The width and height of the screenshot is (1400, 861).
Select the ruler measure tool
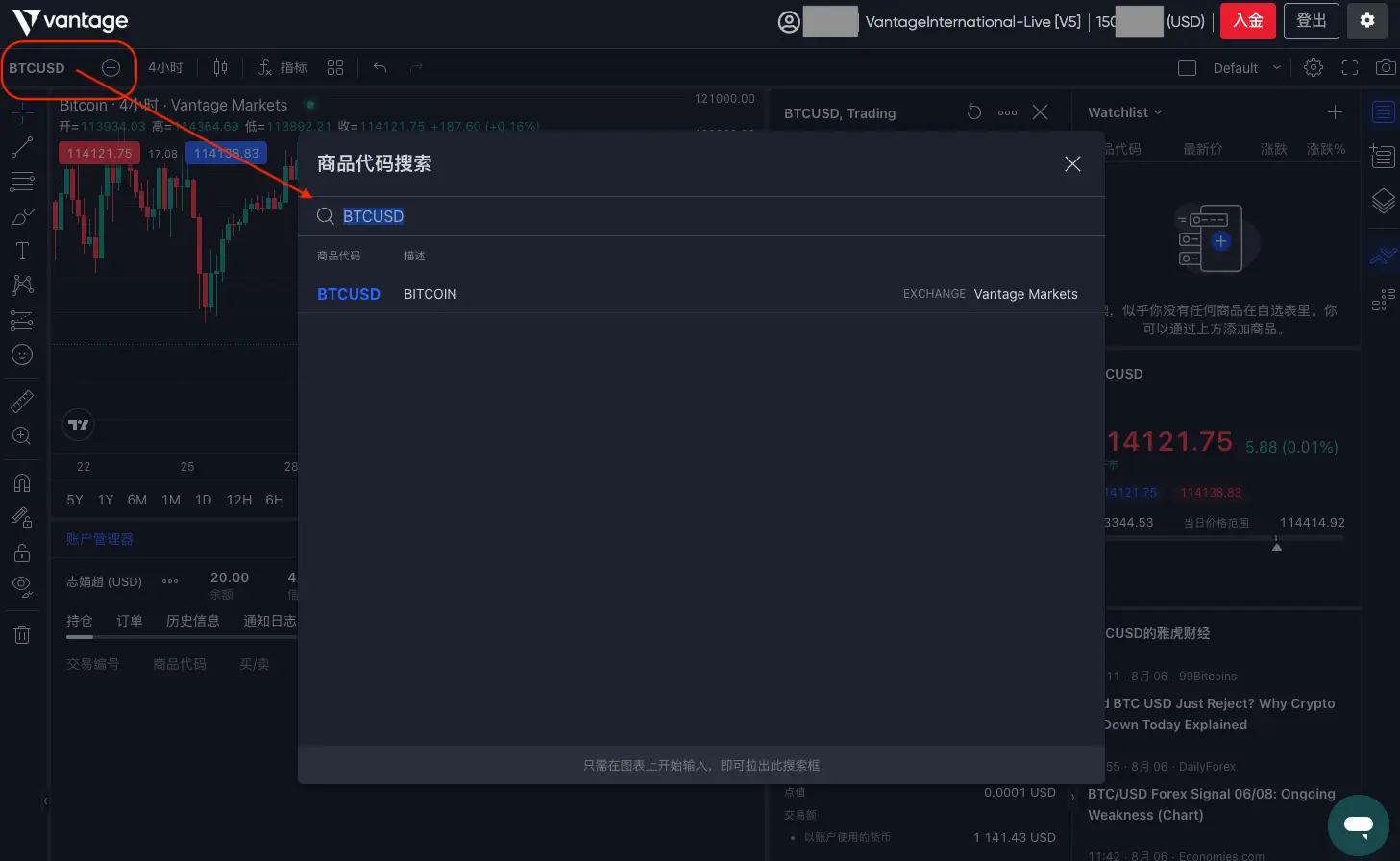22,401
